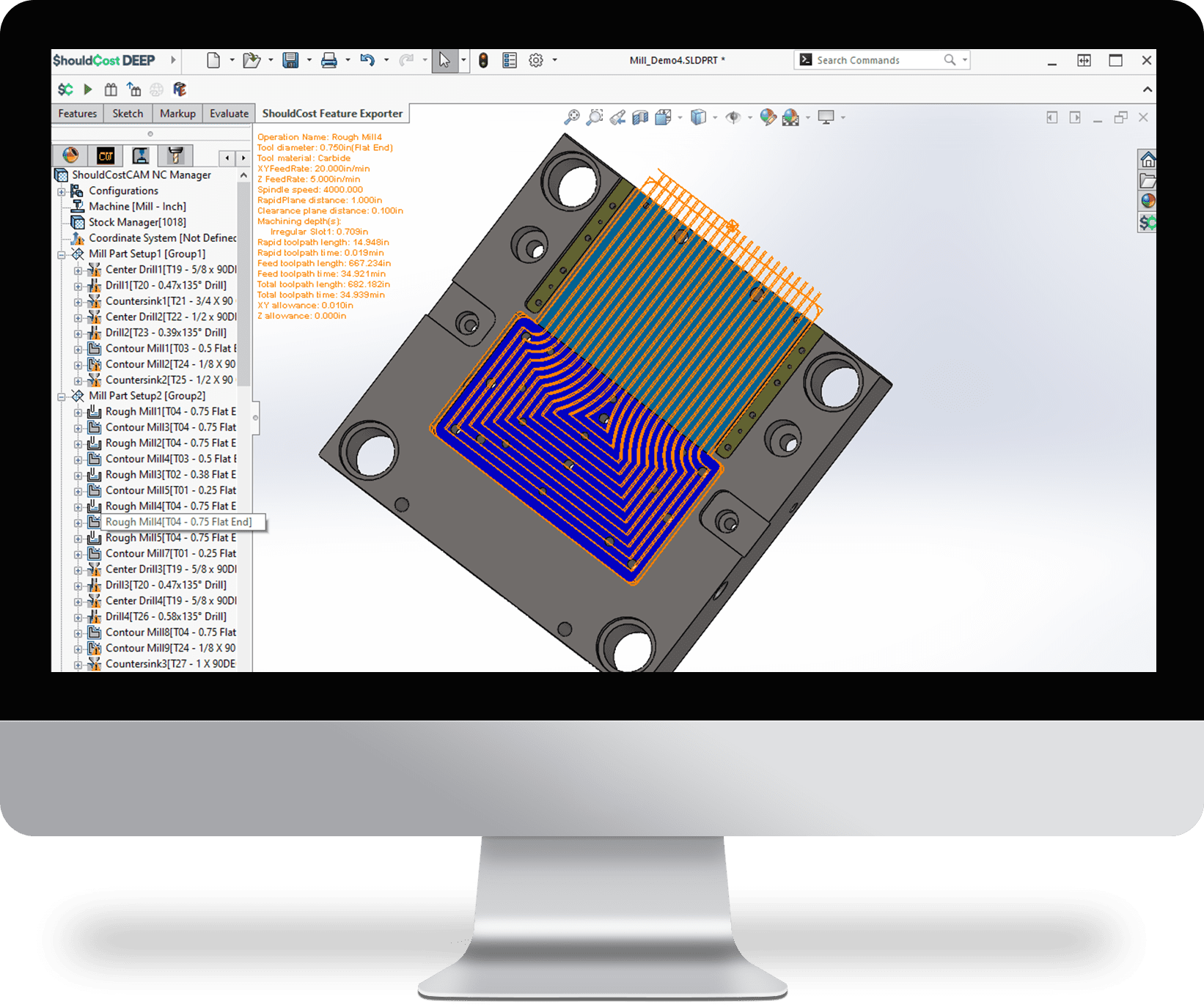Select Stock Manager[1018] item

point(137,222)
